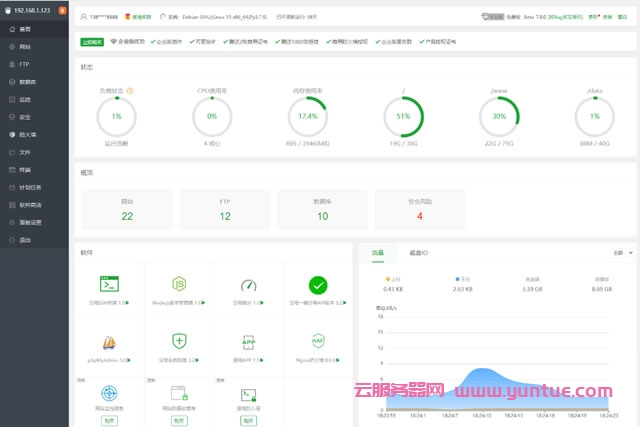Image resolution: width=640 pixels, height=427 pixels.
Task: Click the green checkmark API software icon
Action: [x=318, y=285]
